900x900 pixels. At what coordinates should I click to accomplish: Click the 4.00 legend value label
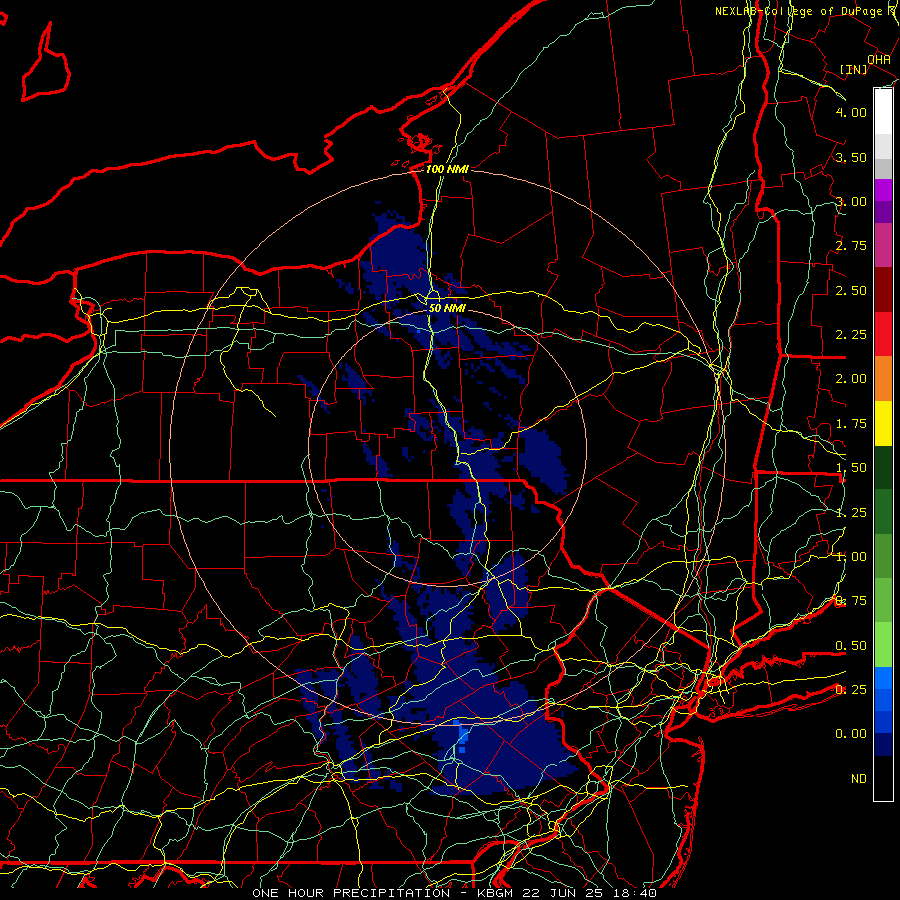pyautogui.click(x=851, y=112)
